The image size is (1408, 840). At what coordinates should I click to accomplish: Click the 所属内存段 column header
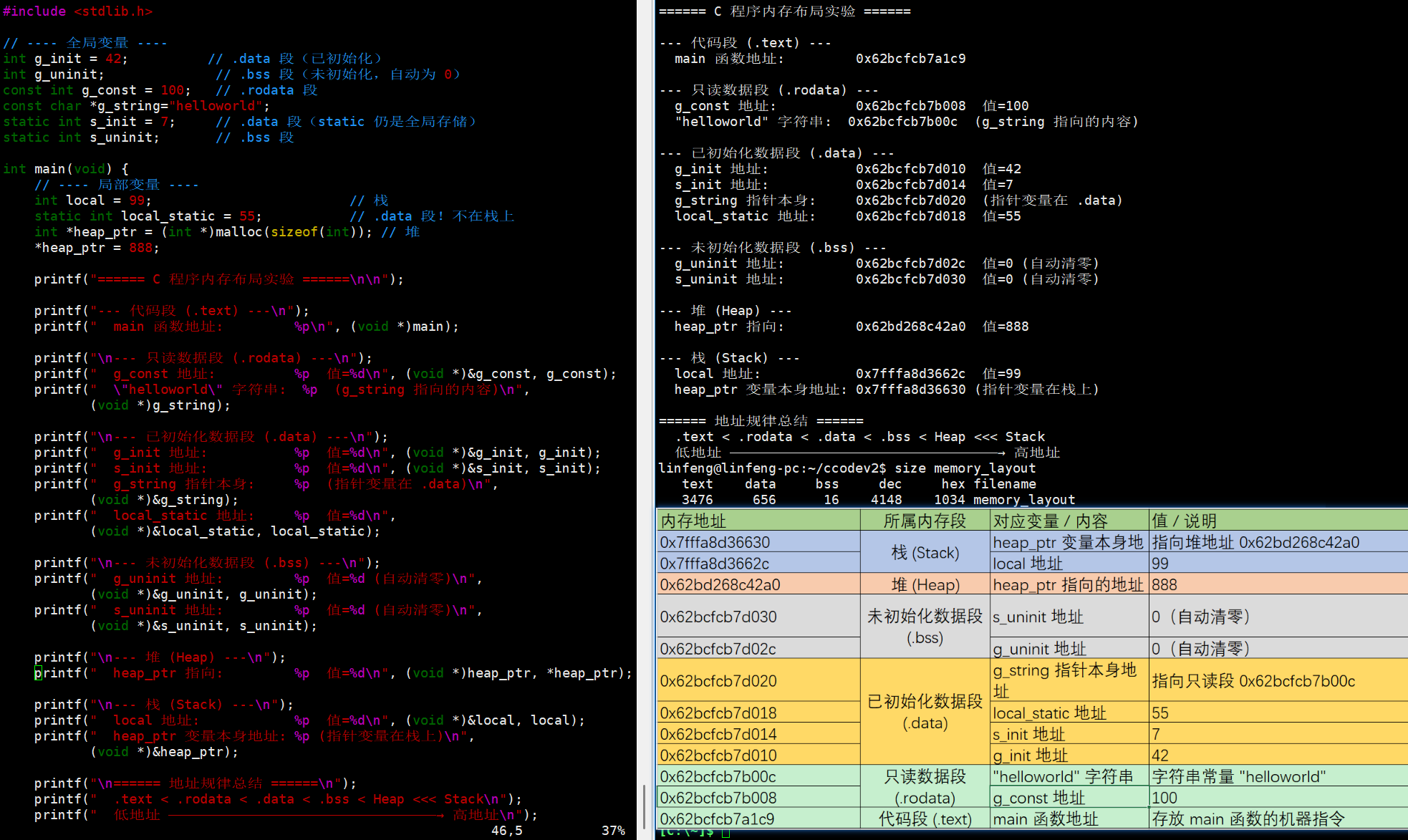(x=925, y=521)
